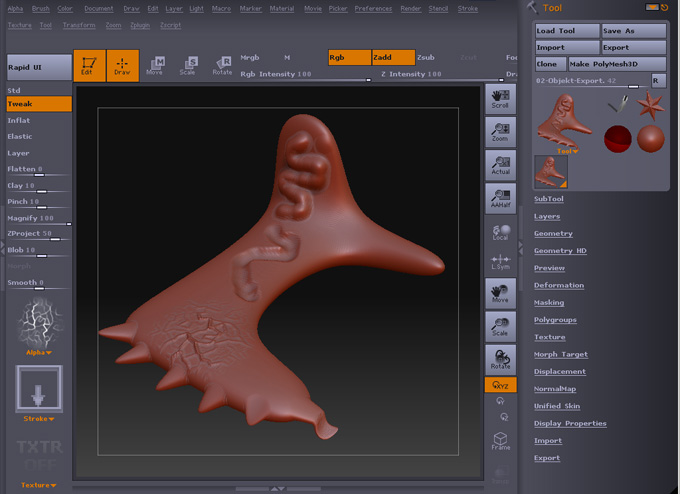Select the Zoom canvas icon
Image resolution: width=680 pixels, height=494 pixels.
pyautogui.click(x=500, y=131)
